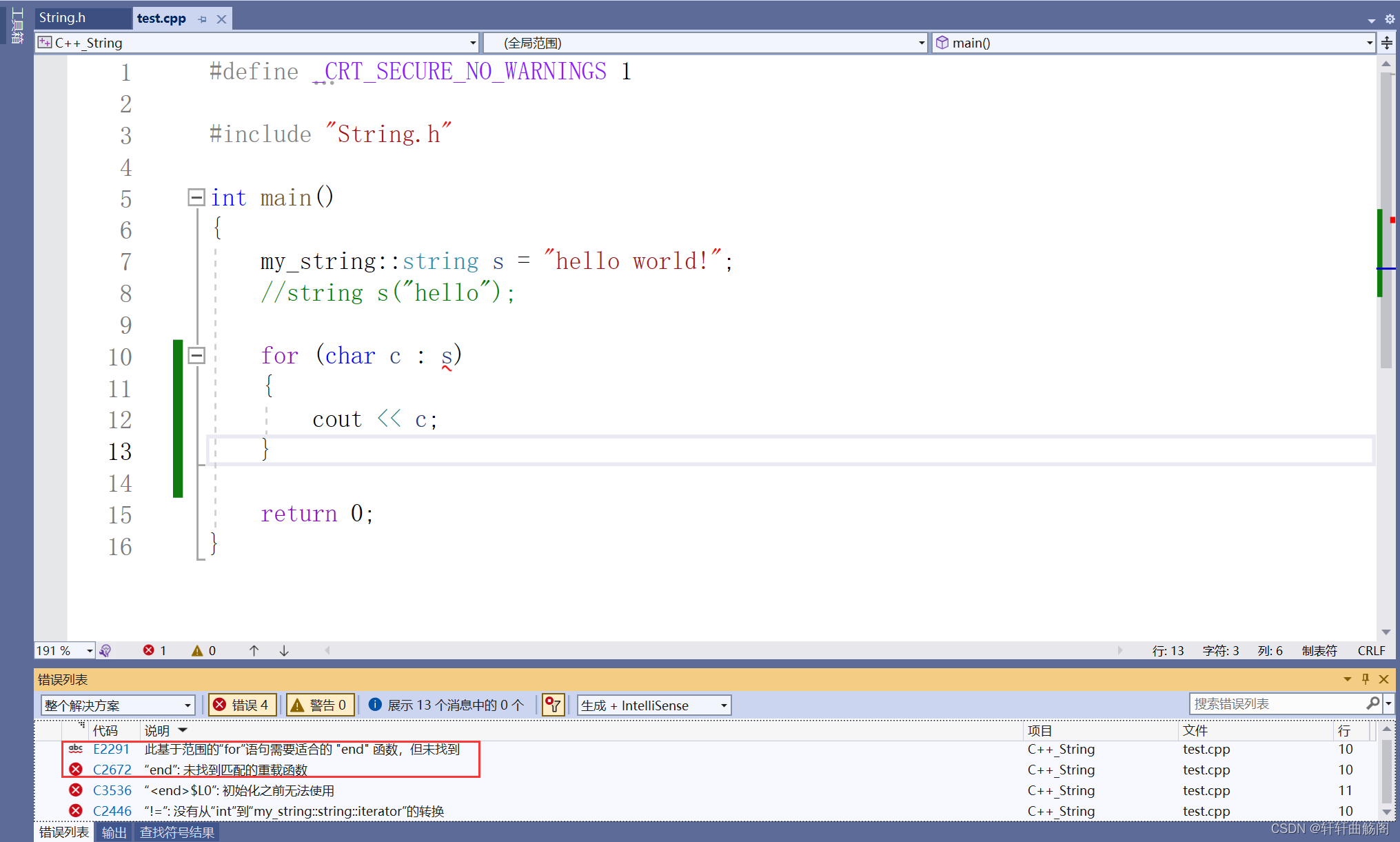Click the code cleanup brush icon
The image size is (1400, 842).
[x=105, y=650]
